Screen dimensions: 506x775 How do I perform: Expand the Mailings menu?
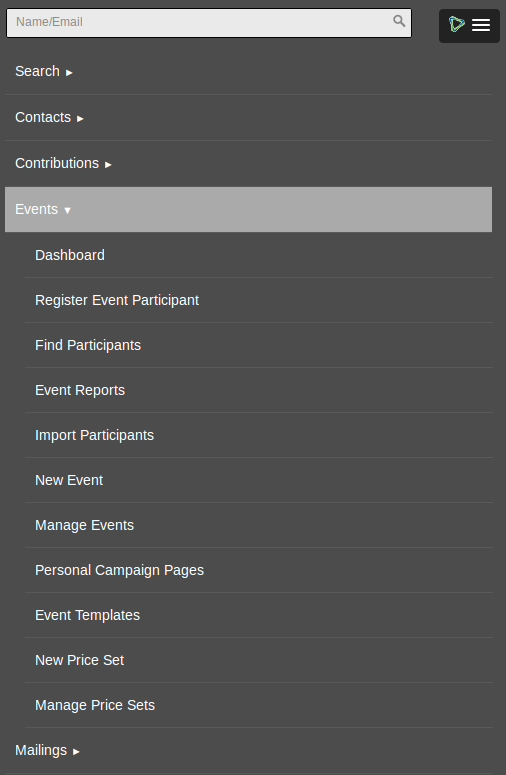coord(248,750)
